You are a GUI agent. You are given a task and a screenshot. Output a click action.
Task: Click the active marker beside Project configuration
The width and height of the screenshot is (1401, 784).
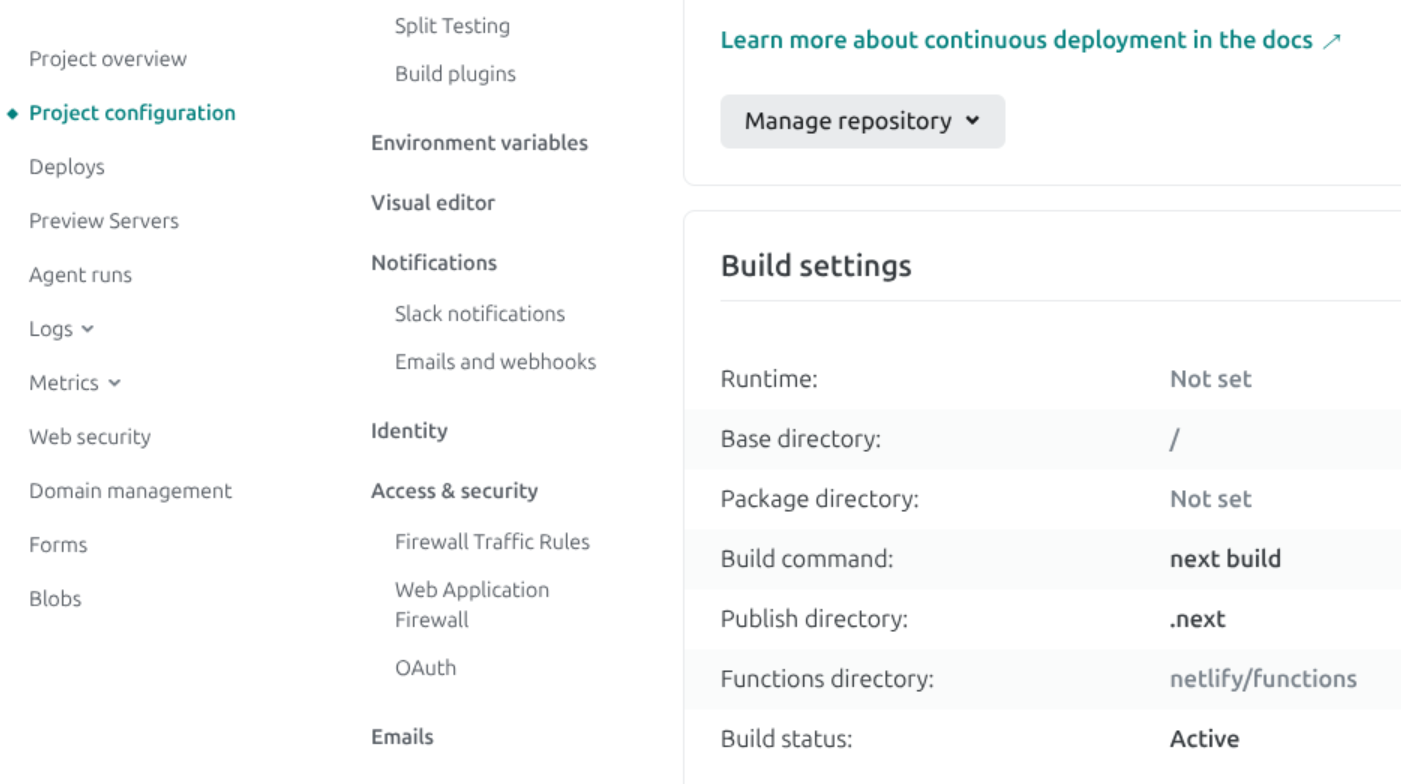coord(14,113)
